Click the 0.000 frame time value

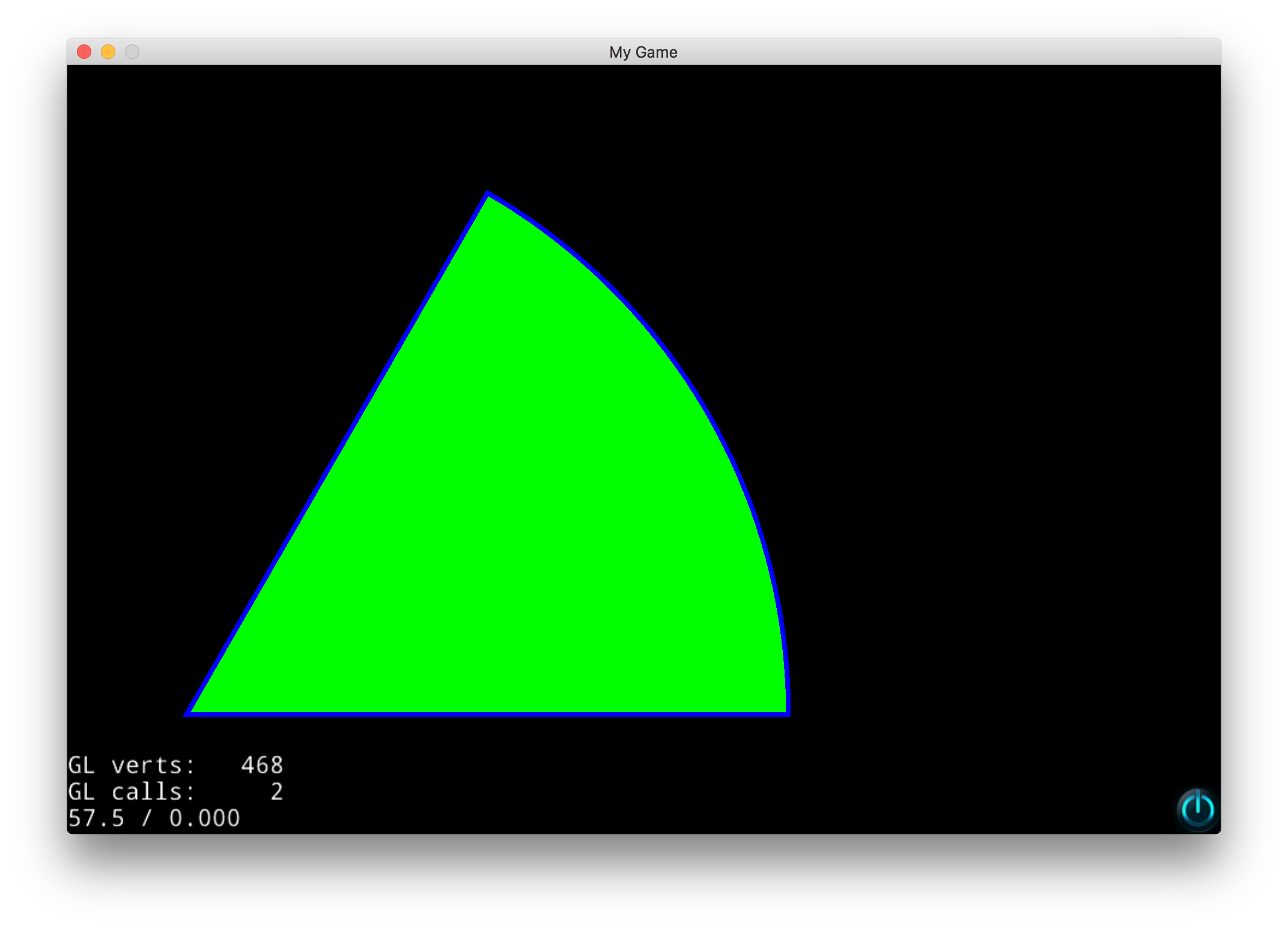(204, 818)
